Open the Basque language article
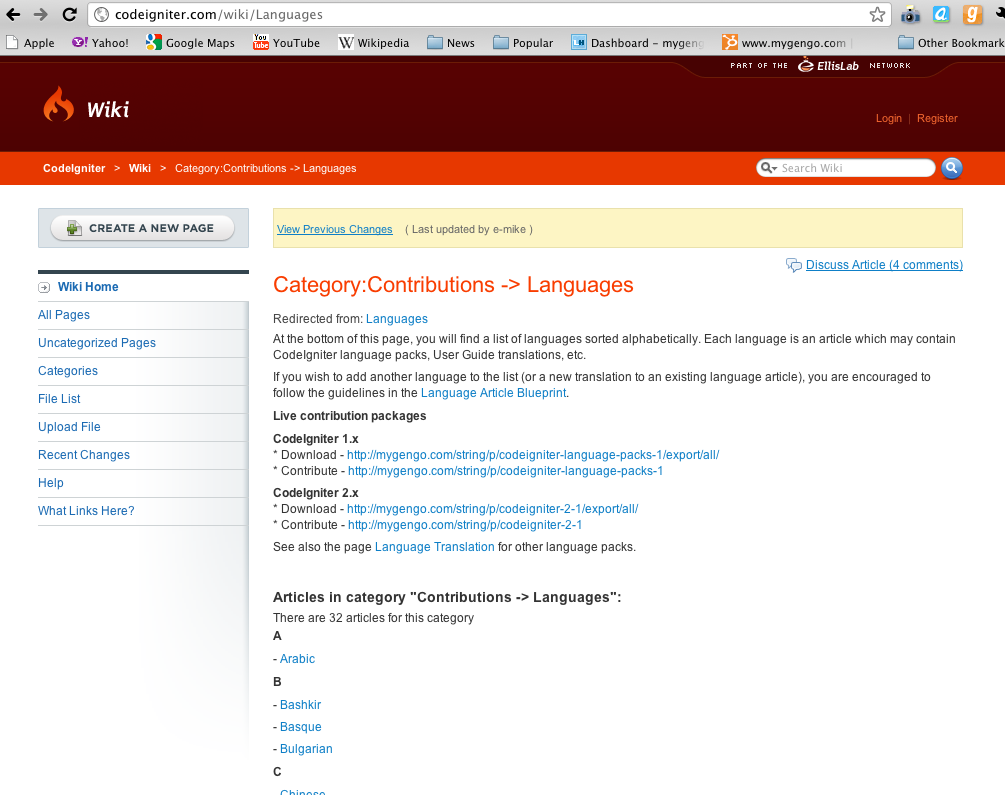Viewport: 1005px width, 795px height. tap(301, 727)
